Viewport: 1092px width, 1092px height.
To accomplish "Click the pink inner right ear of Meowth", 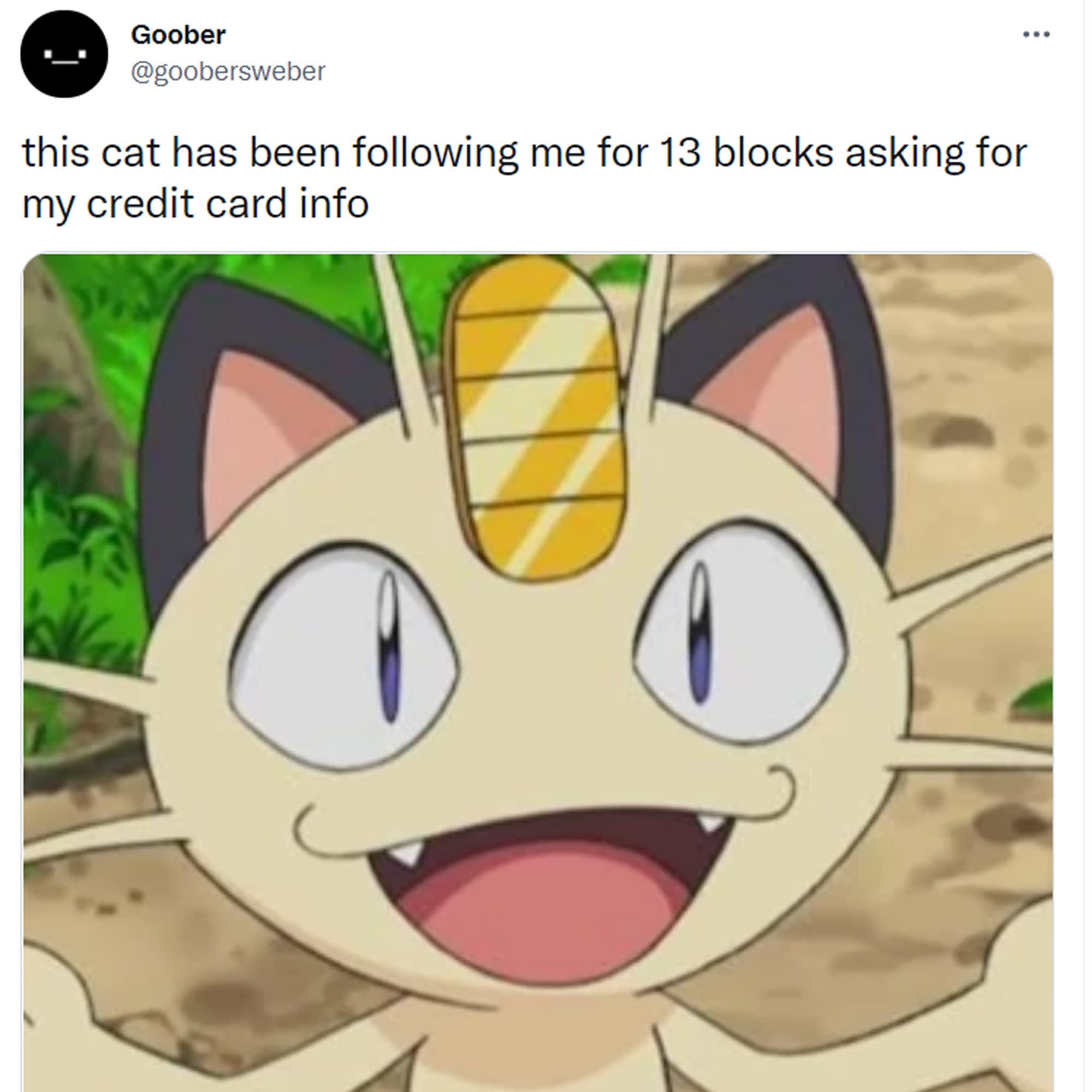I will point(775,396).
